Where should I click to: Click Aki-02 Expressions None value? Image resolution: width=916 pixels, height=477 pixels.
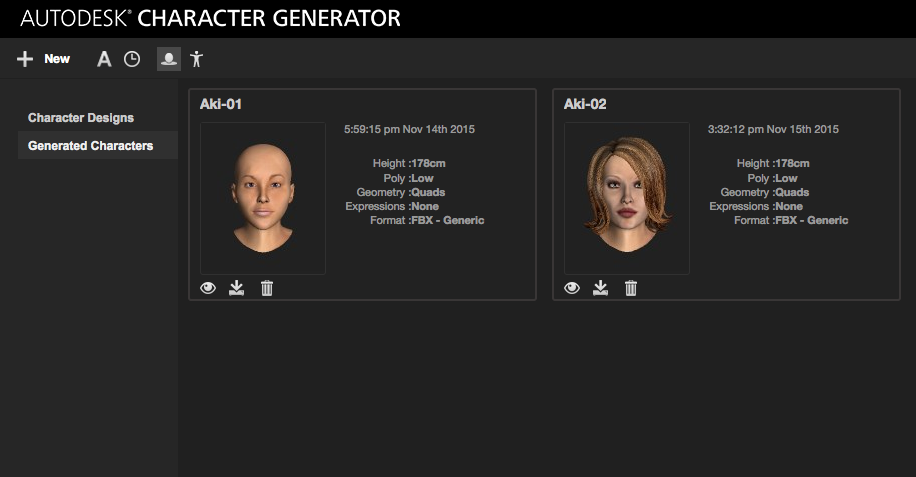(789, 207)
